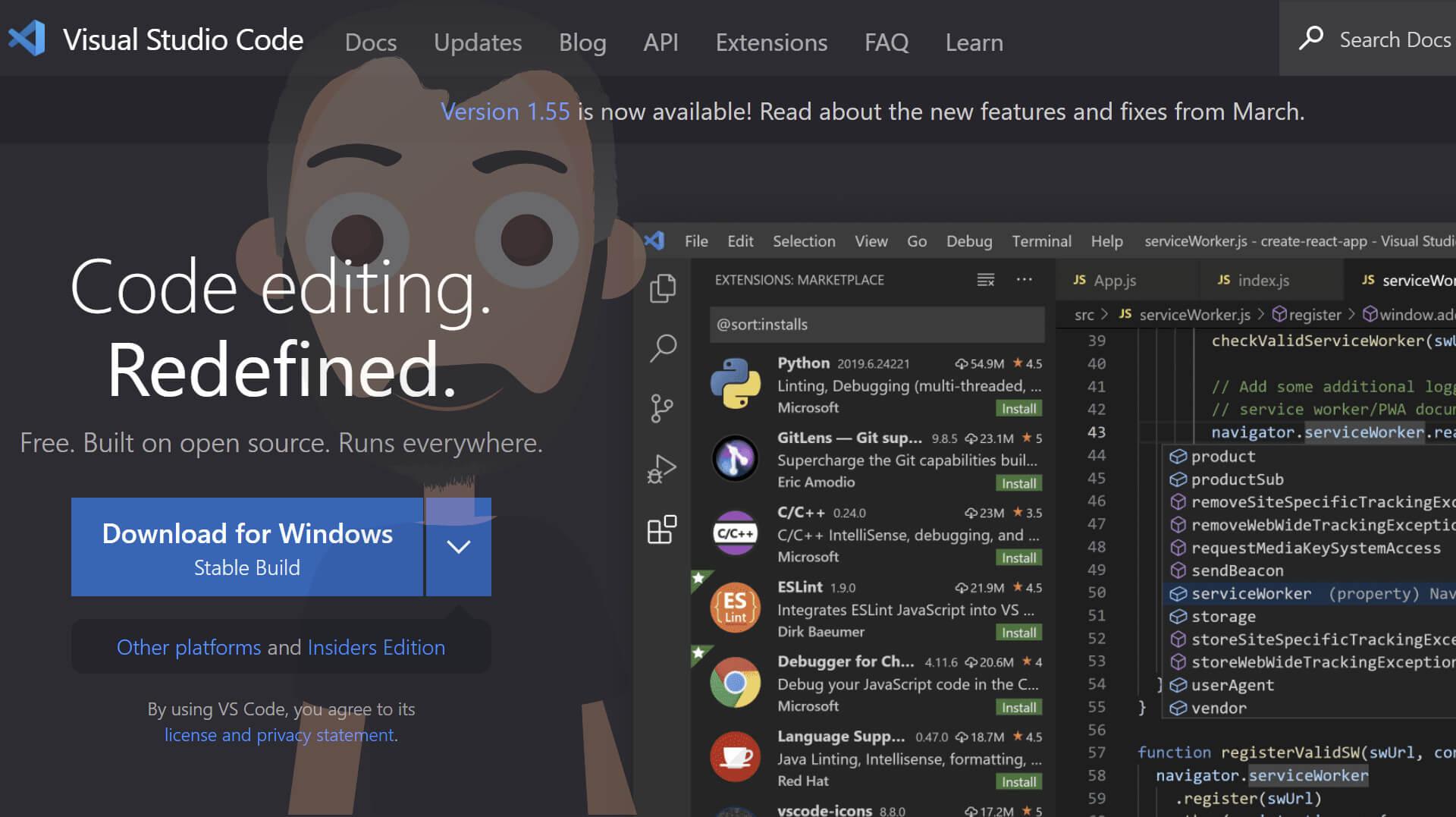The width and height of the screenshot is (1456, 817).
Task: Open the Extensions navigation item
Action: [771, 42]
